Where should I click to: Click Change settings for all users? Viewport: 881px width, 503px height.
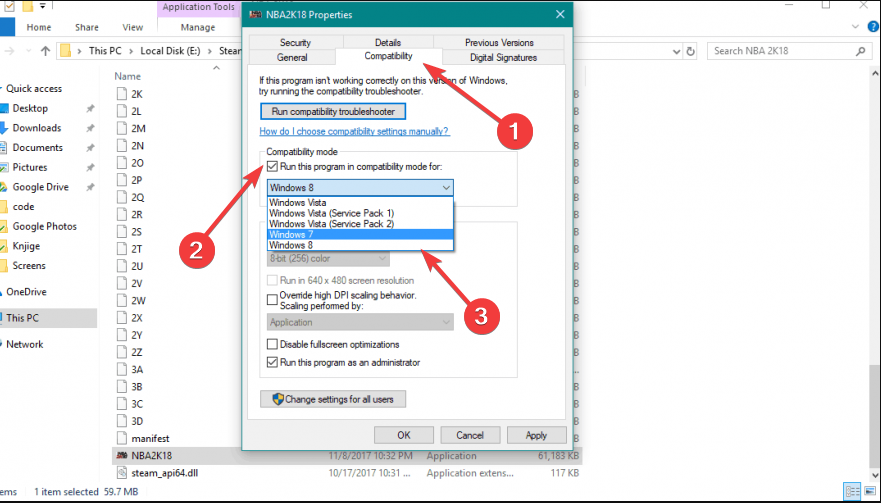(333, 400)
